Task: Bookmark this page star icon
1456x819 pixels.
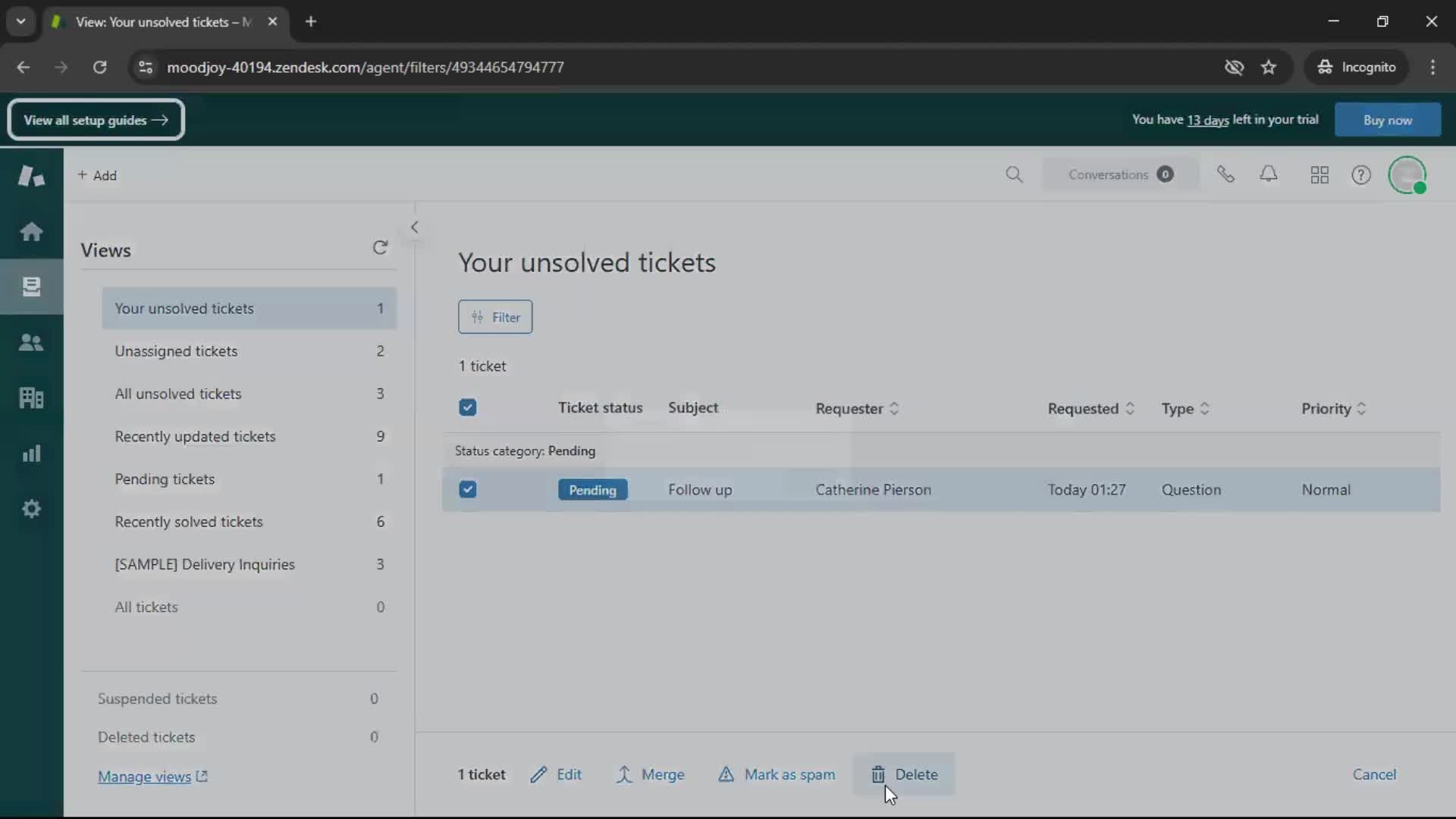Action: tap(1269, 67)
